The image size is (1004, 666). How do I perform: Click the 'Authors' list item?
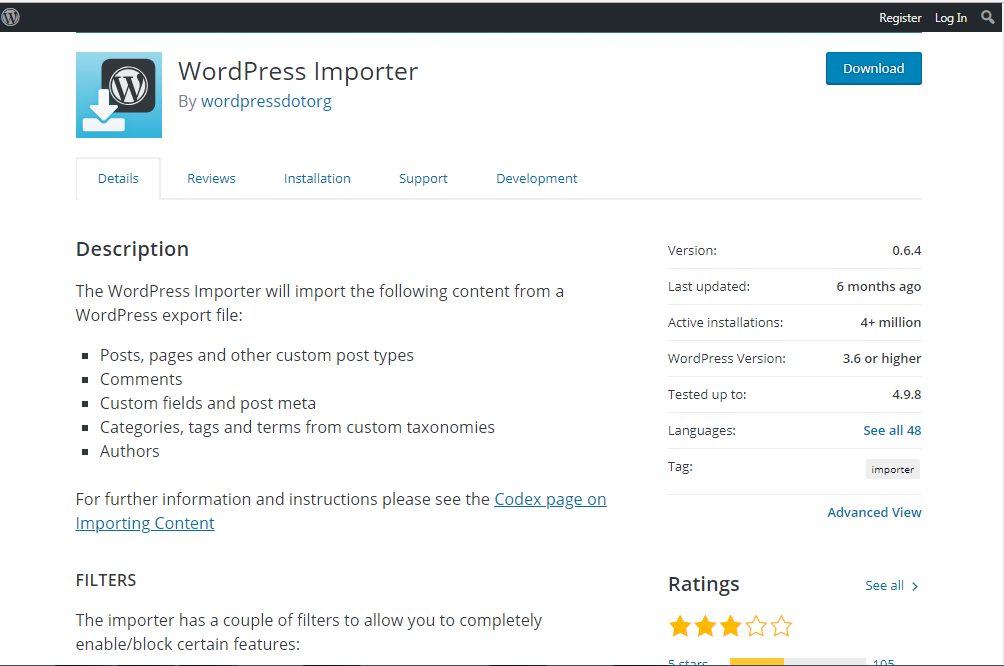coord(129,451)
